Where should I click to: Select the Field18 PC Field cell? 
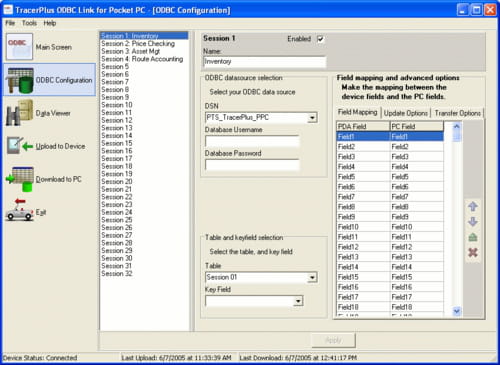417,307
